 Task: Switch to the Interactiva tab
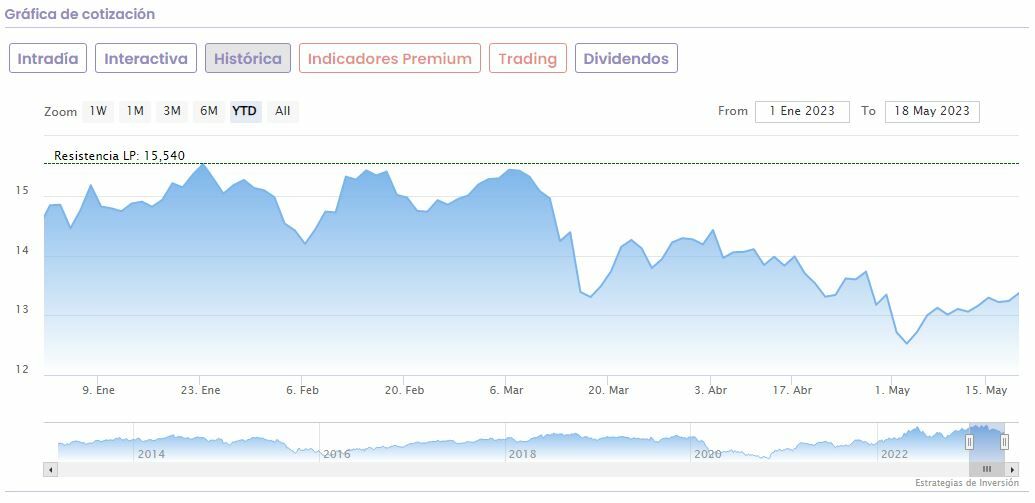point(146,58)
